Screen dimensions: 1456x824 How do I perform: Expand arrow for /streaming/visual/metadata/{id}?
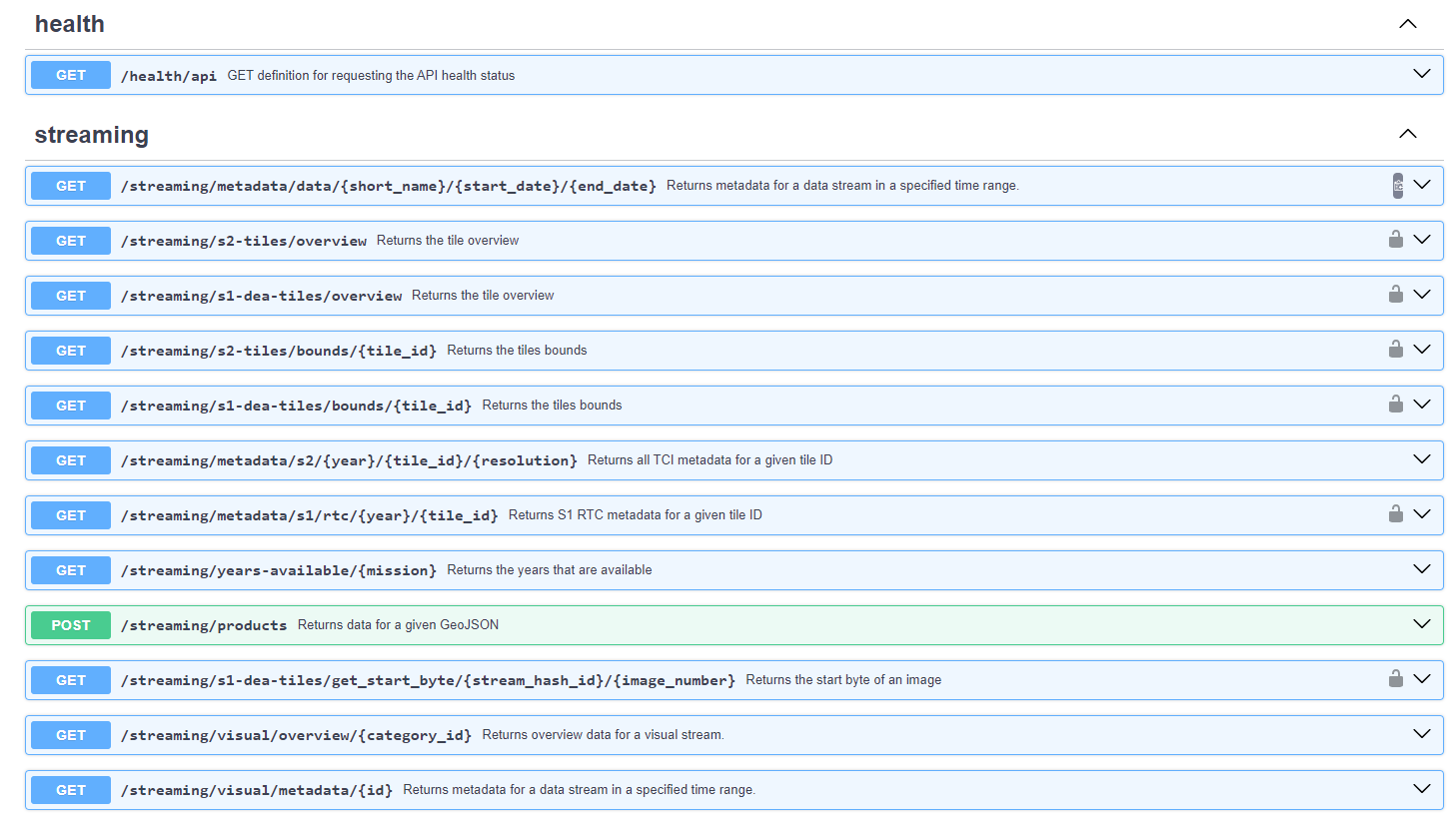pyautogui.click(x=1422, y=789)
